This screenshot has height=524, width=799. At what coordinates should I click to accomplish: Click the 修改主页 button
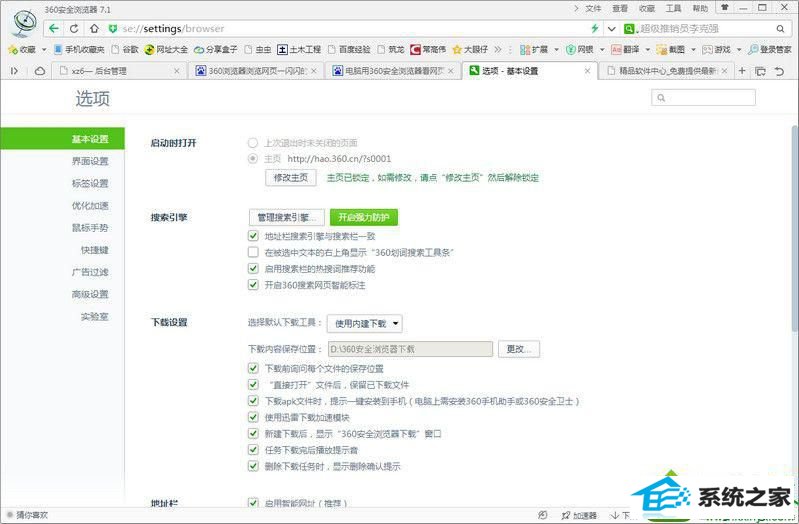[x=291, y=178]
